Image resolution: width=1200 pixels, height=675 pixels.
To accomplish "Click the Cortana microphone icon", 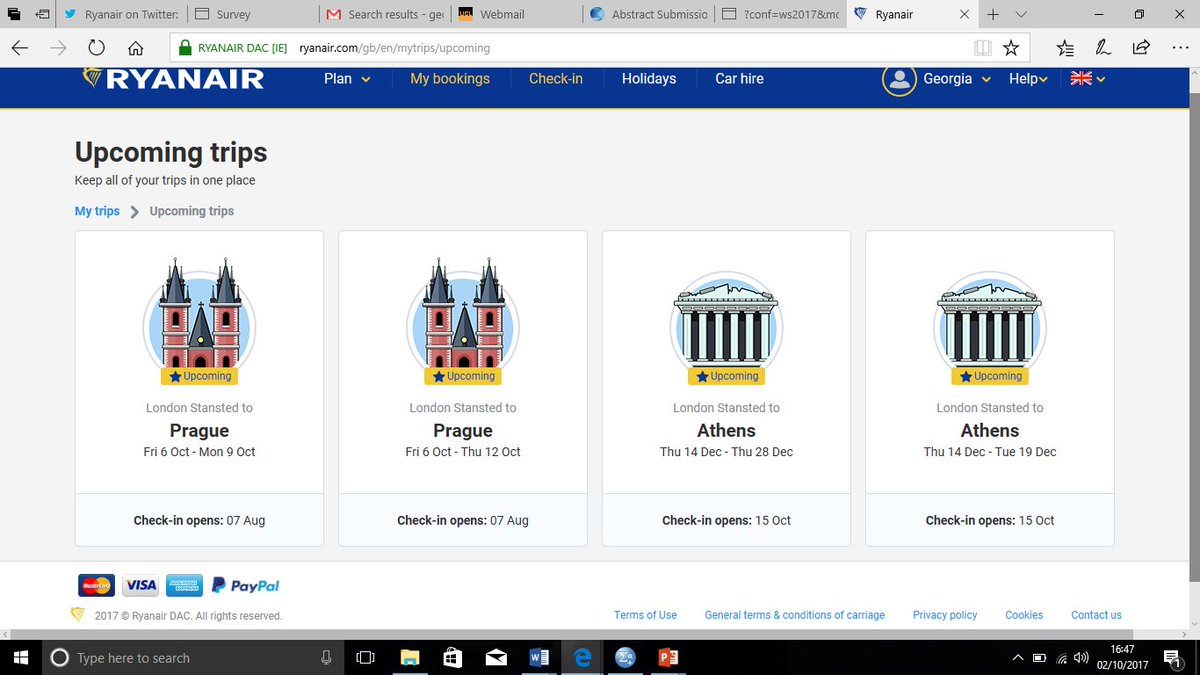I will [x=326, y=658].
